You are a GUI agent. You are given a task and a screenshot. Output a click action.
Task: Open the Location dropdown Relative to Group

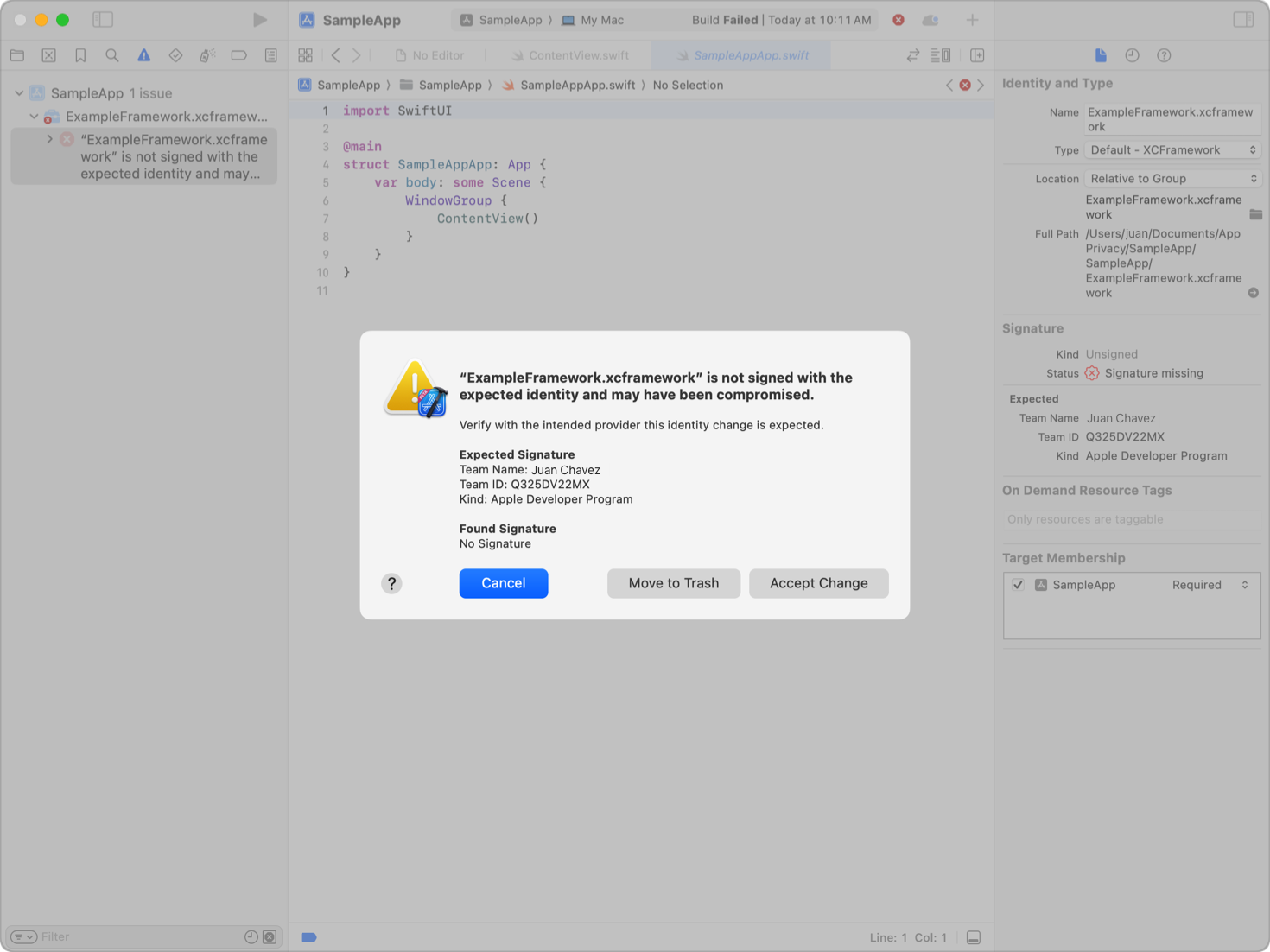coord(1172,179)
